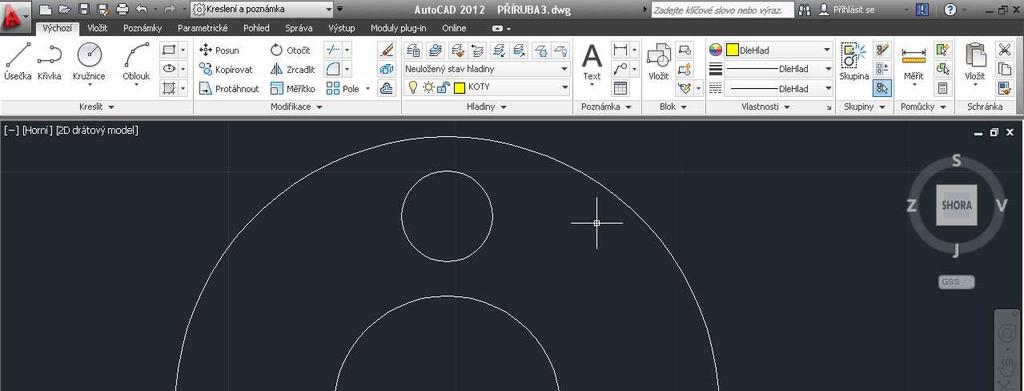Click the table tool icon
1024x391 pixels.
click(x=620, y=87)
